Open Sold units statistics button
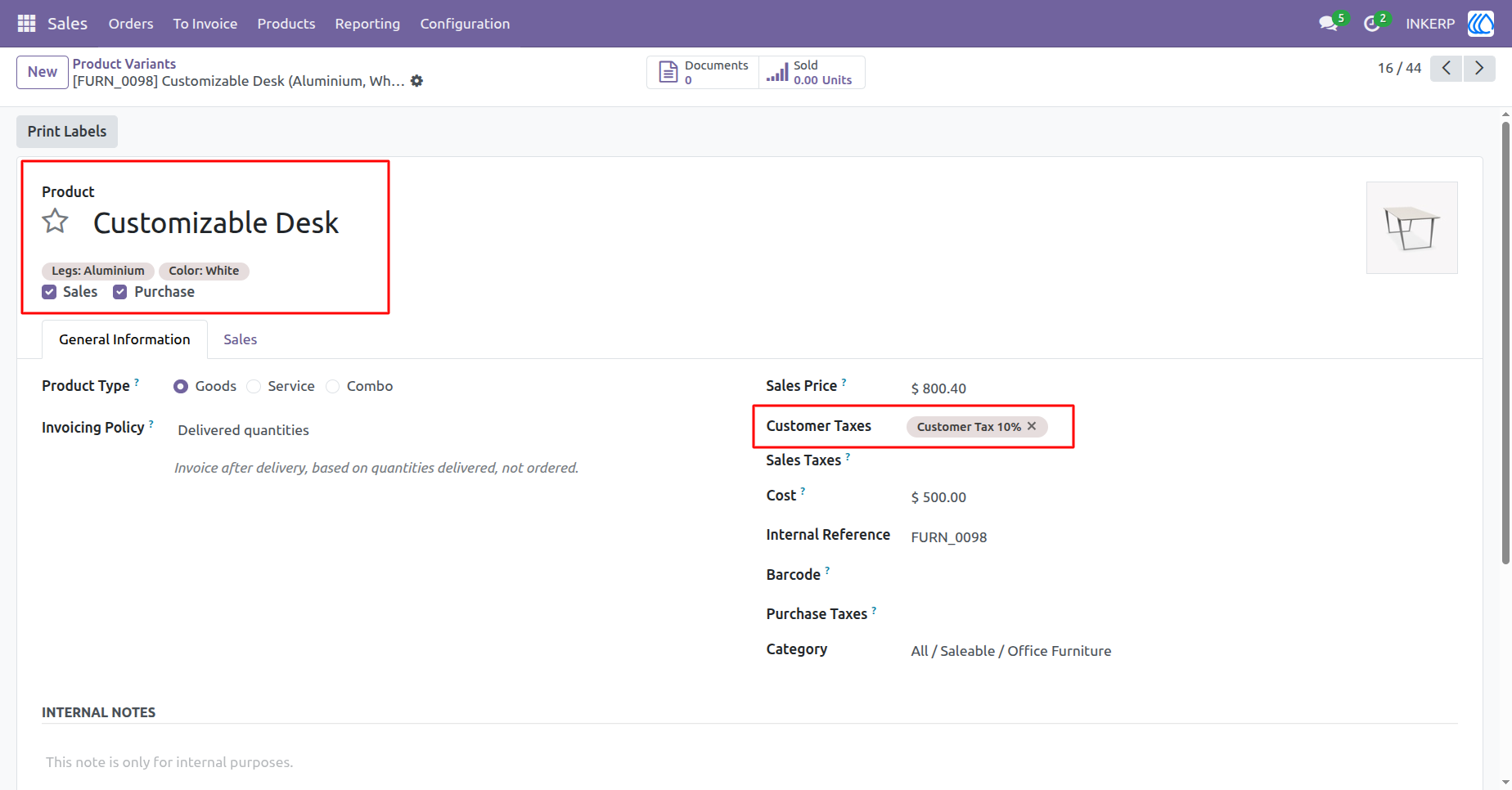The height and width of the screenshot is (790, 1512). [812, 72]
